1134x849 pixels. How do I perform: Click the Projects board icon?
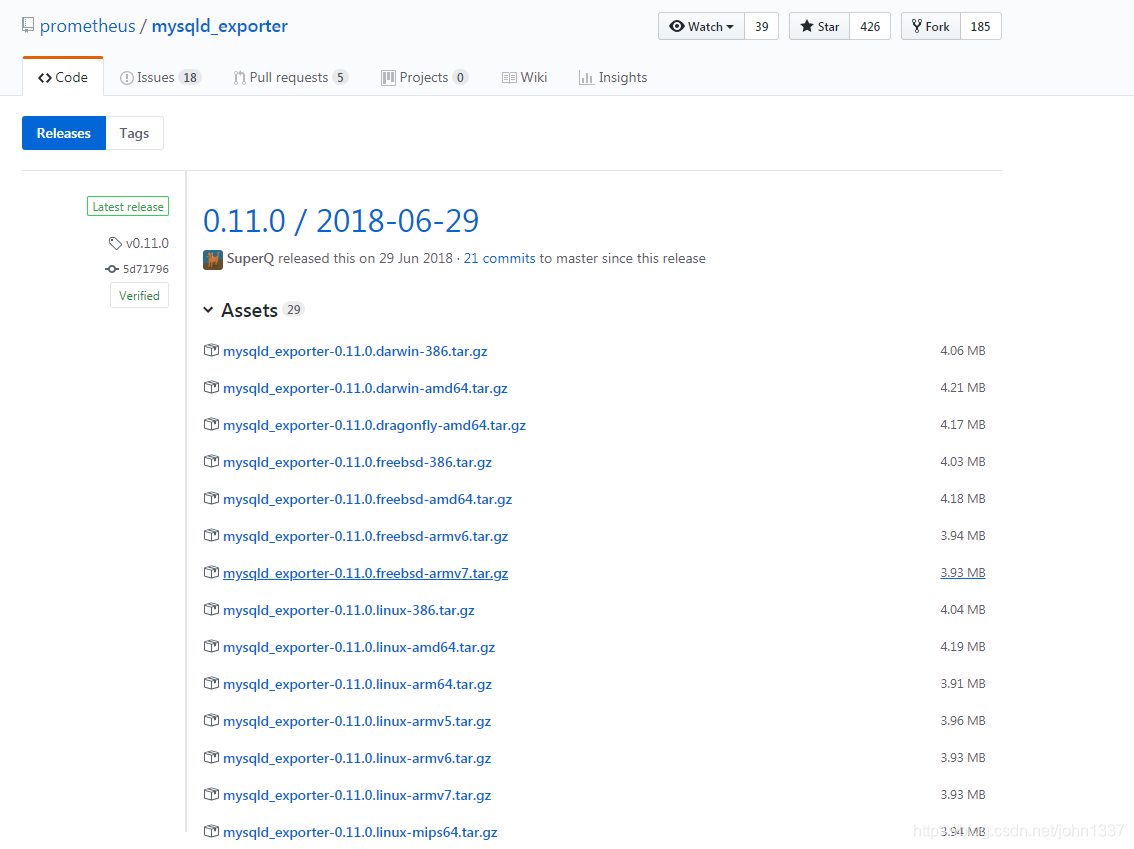(x=388, y=78)
